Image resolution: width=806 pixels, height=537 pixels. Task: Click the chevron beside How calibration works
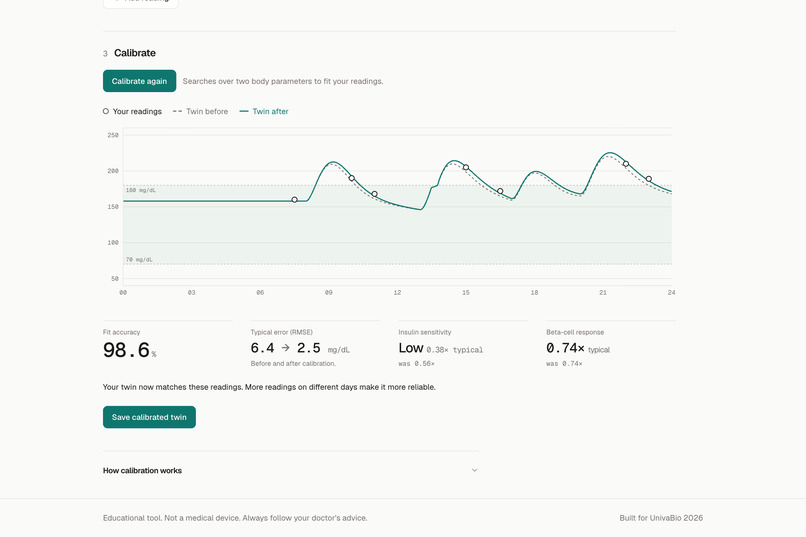pyautogui.click(x=474, y=470)
